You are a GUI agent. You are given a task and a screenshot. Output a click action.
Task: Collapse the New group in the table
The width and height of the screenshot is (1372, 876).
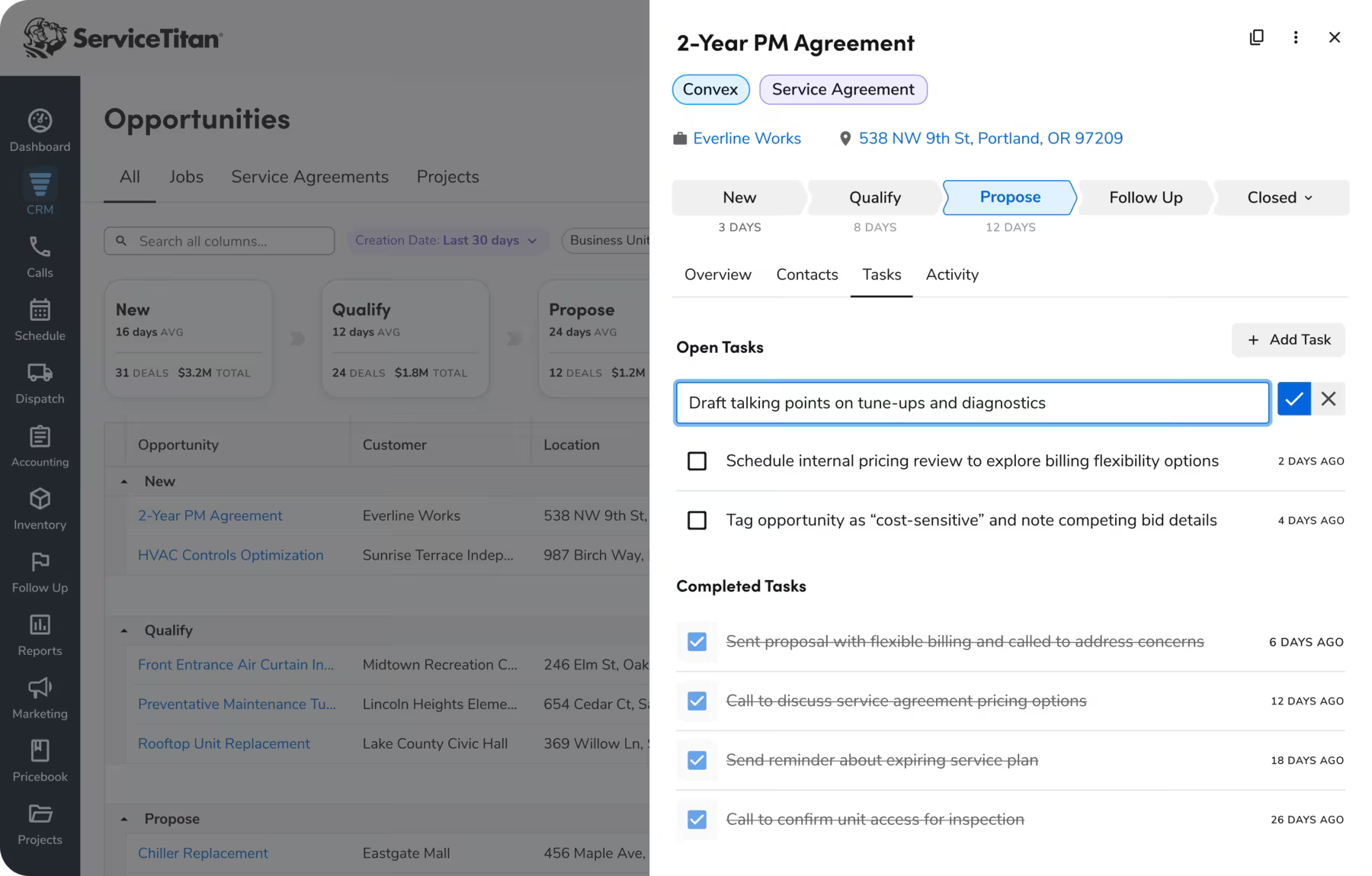coord(124,482)
